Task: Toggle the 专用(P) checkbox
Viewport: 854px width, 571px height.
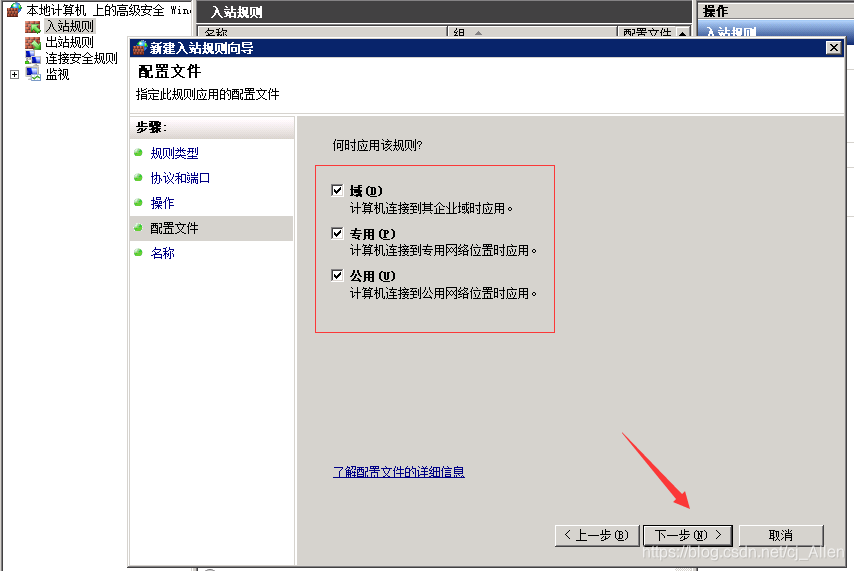Action: click(x=337, y=233)
